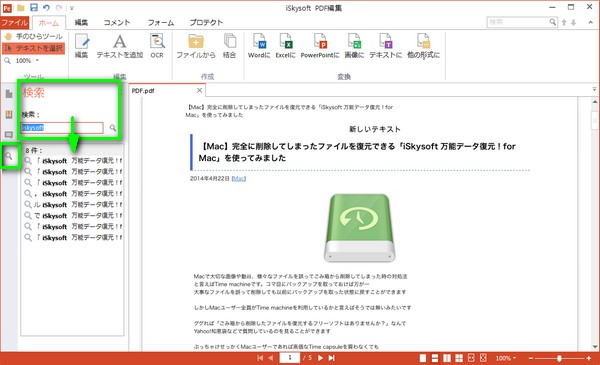
Task: Open the folder icon in quick access bar
Action: coord(21,8)
